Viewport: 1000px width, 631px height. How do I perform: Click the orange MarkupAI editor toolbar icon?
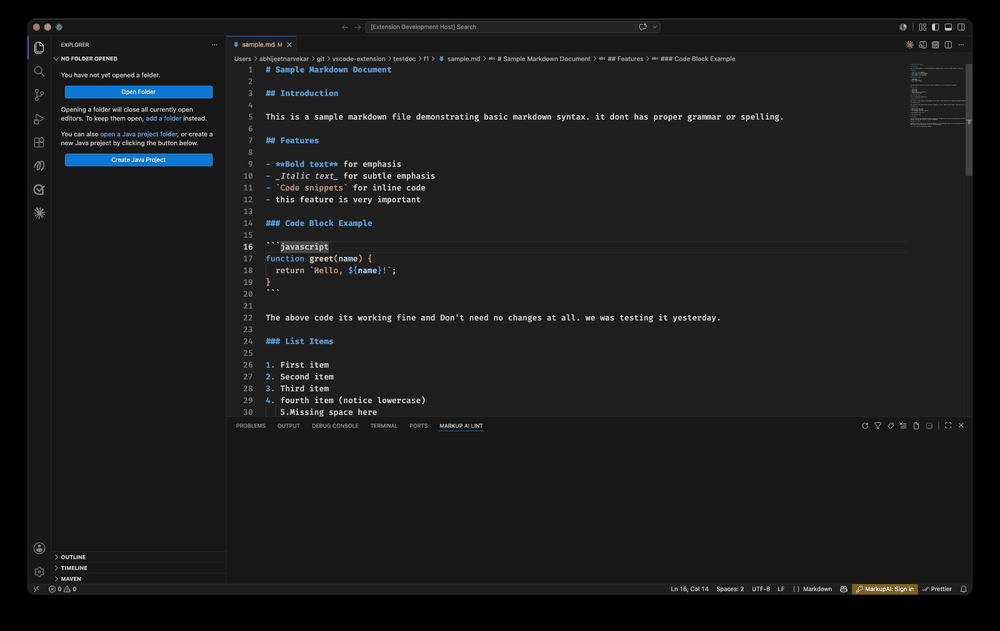909,45
